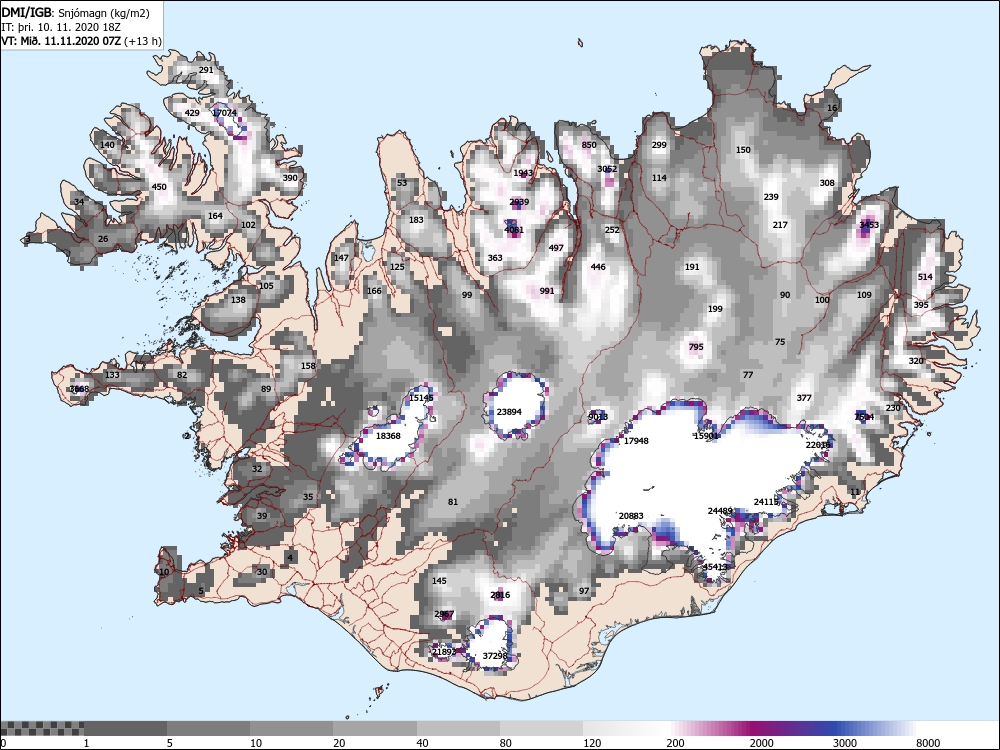The image size is (1000, 750).
Task: Click the snow value 15901
Action: click(x=707, y=436)
